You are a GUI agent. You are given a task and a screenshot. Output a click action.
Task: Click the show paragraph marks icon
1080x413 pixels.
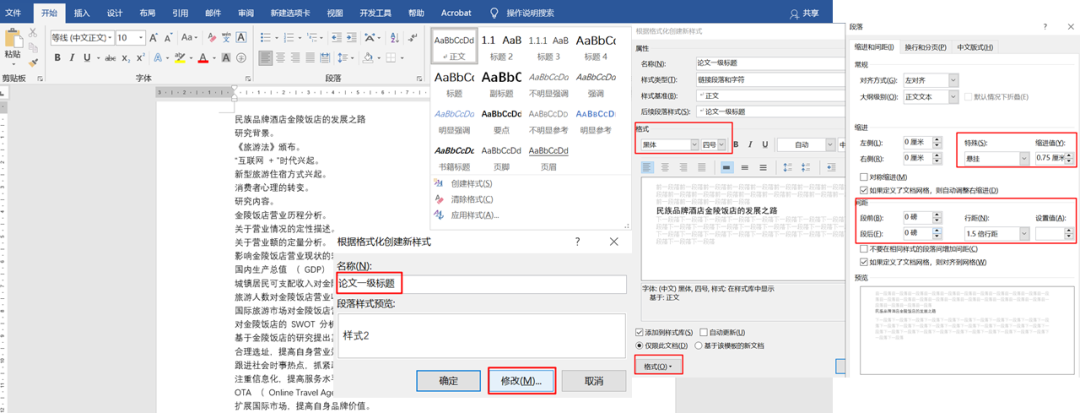[x=413, y=38]
